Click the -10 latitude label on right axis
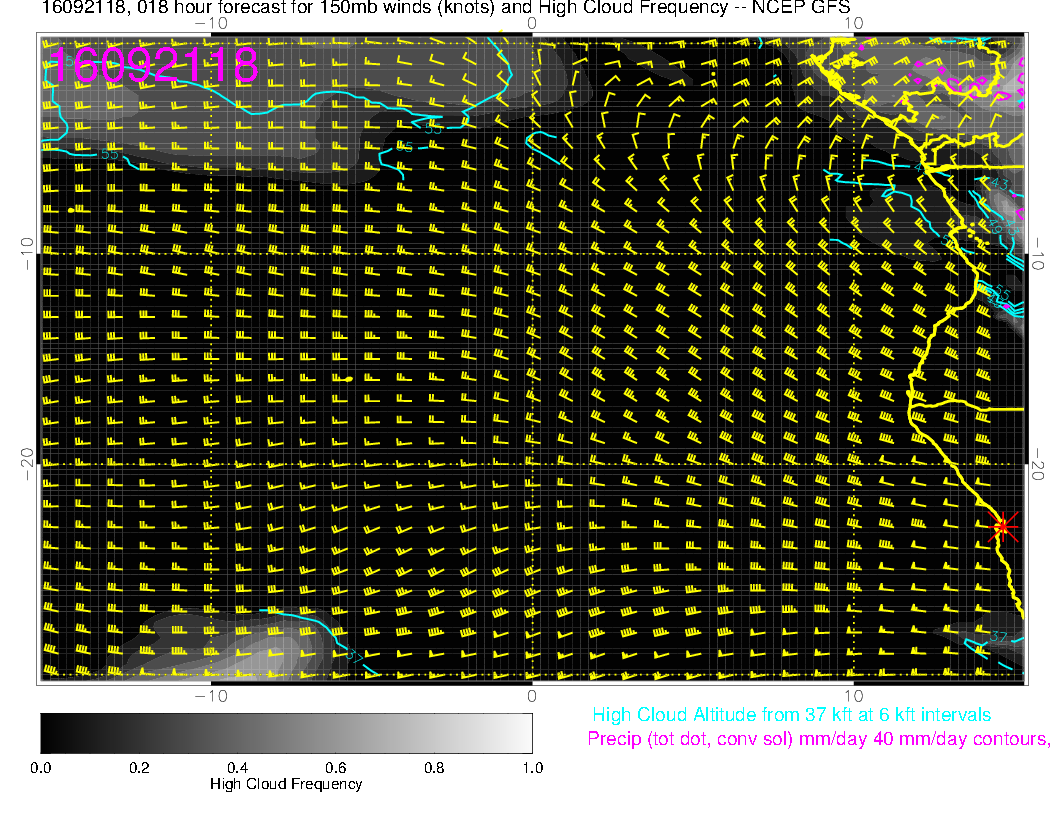The height and width of the screenshot is (816, 1056). coord(1038,252)
